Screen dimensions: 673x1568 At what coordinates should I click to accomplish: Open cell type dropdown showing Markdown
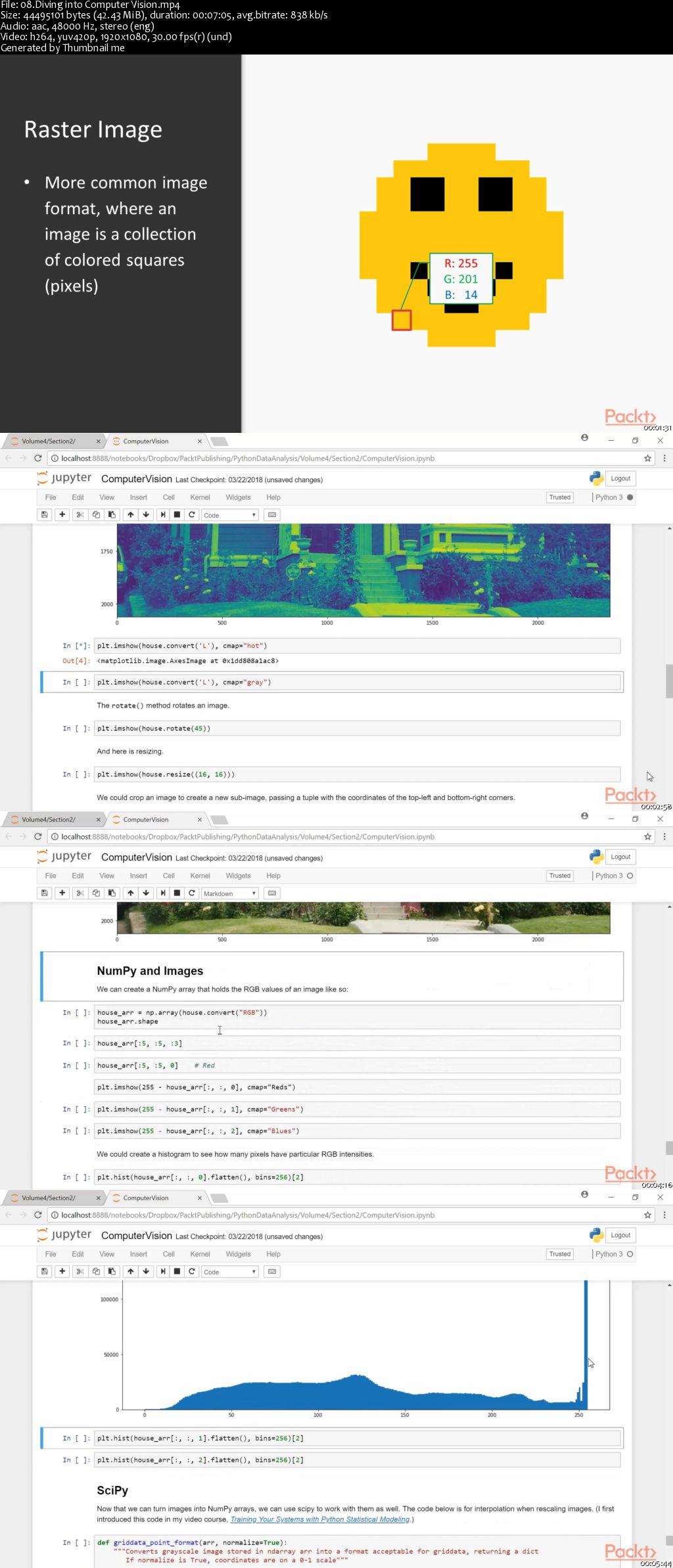click(x=230, y=893)
